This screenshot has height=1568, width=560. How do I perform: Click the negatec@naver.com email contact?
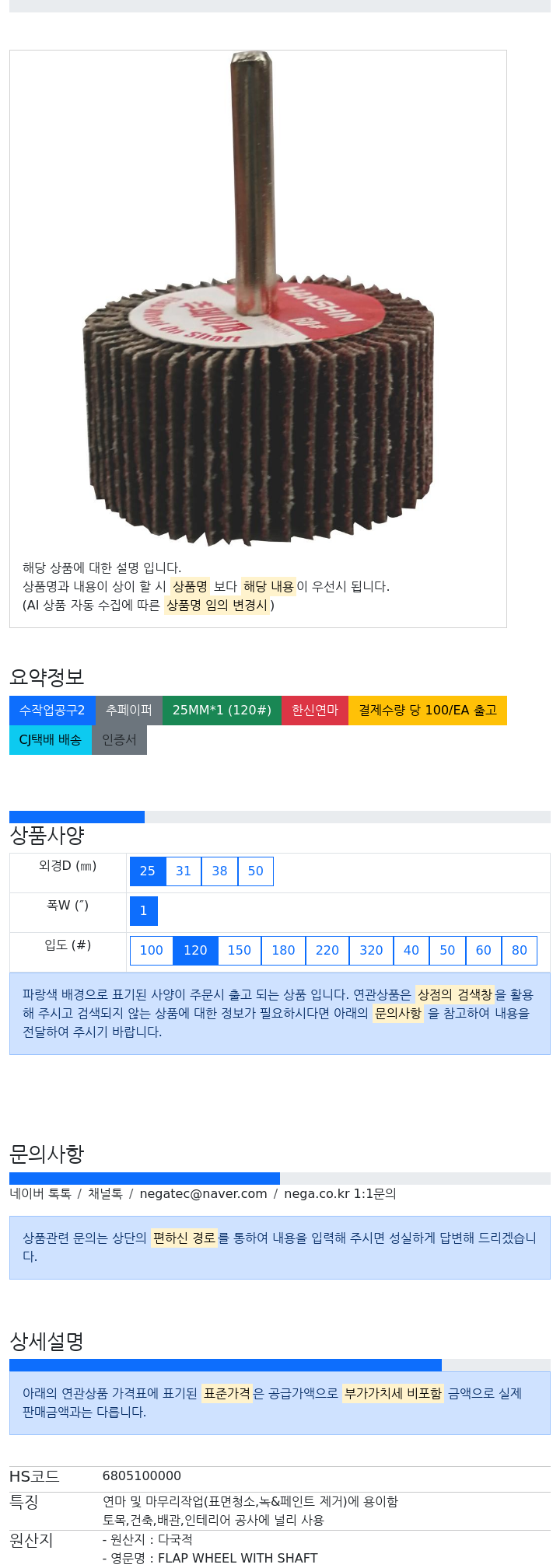coord(203,1194)
